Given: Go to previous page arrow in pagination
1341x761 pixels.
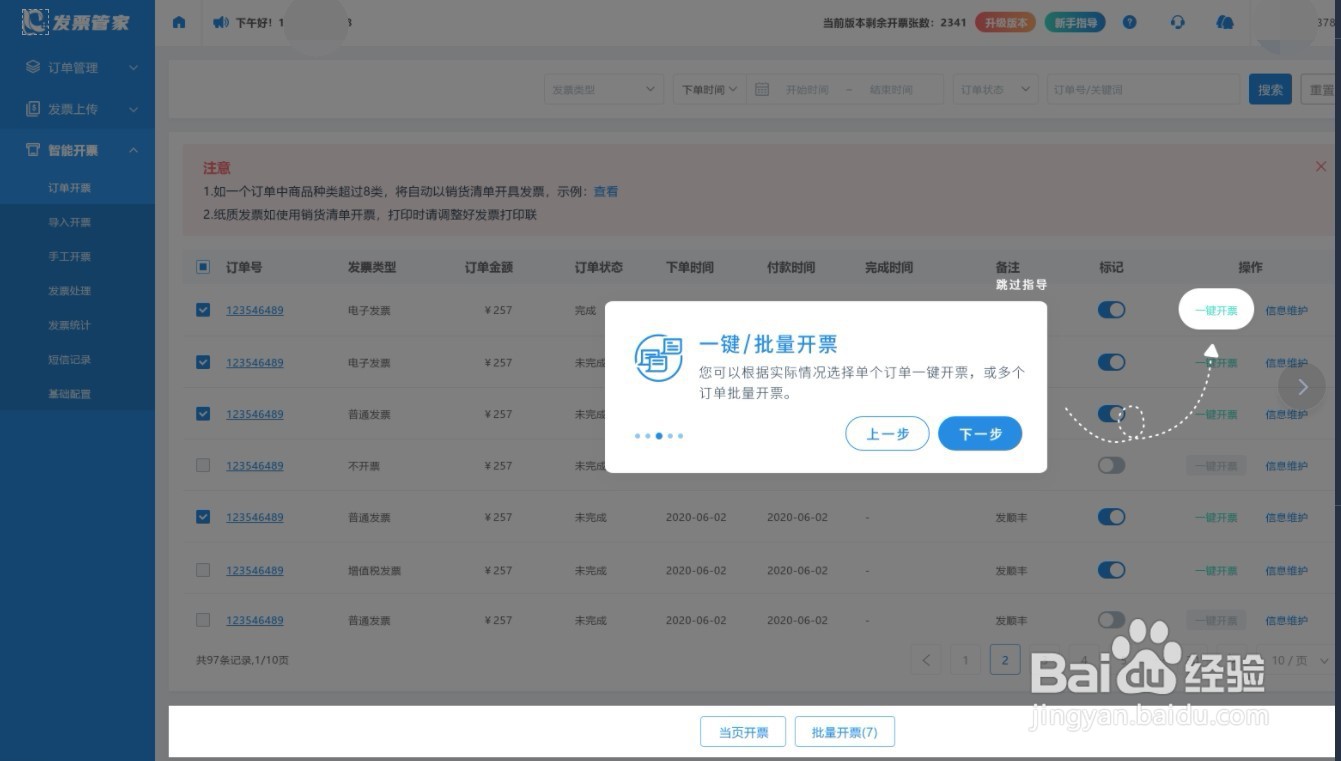Looking at the screenshot, I should point(926,660).
